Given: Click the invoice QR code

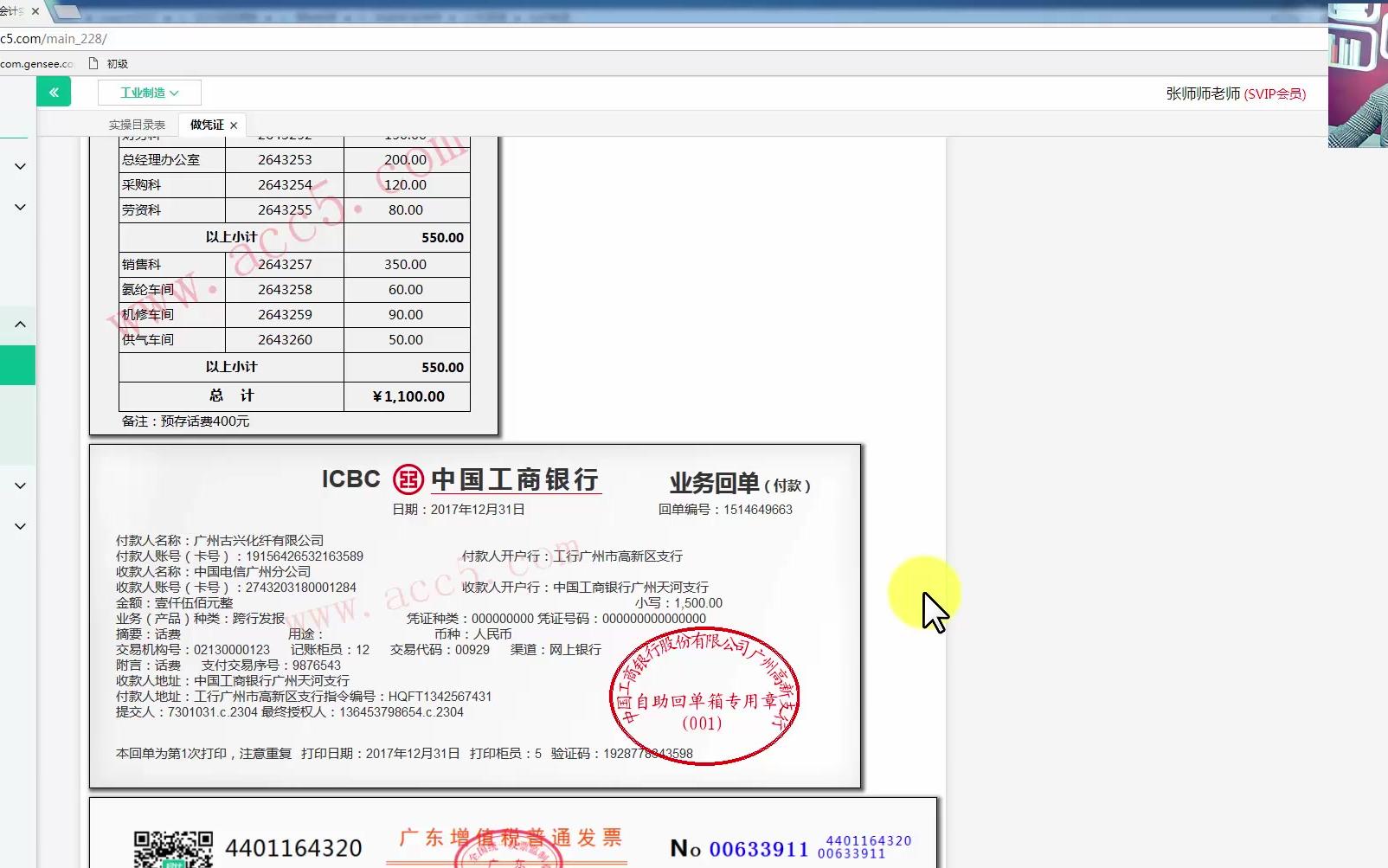Looking at the screenshot, I should (173, 849).
